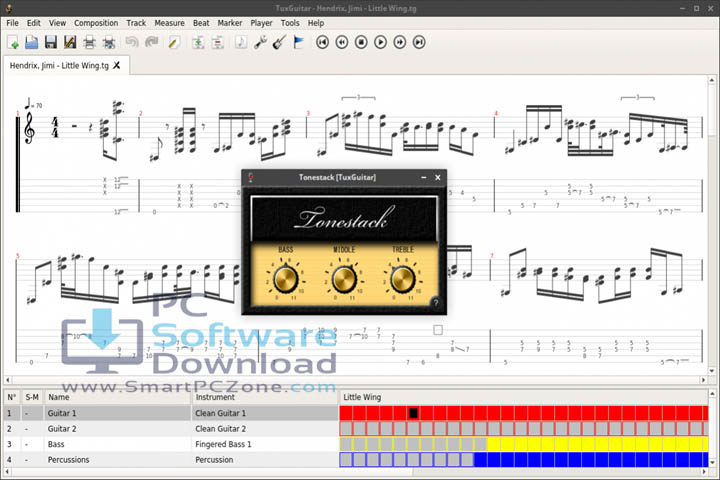Start playback
720x480 pixels.
pos(380,42)
